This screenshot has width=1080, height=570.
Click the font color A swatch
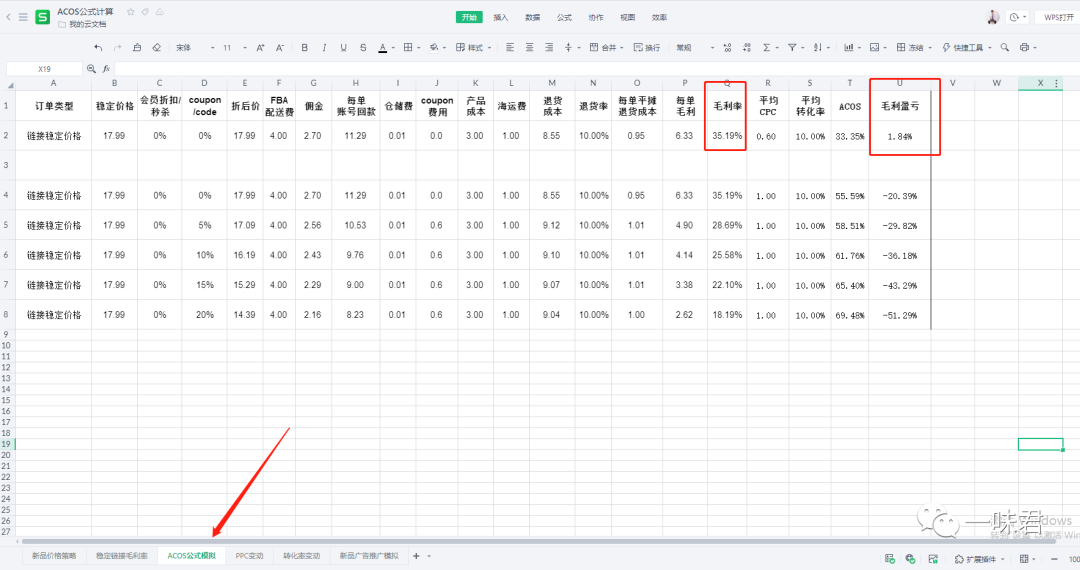point(382,47)
